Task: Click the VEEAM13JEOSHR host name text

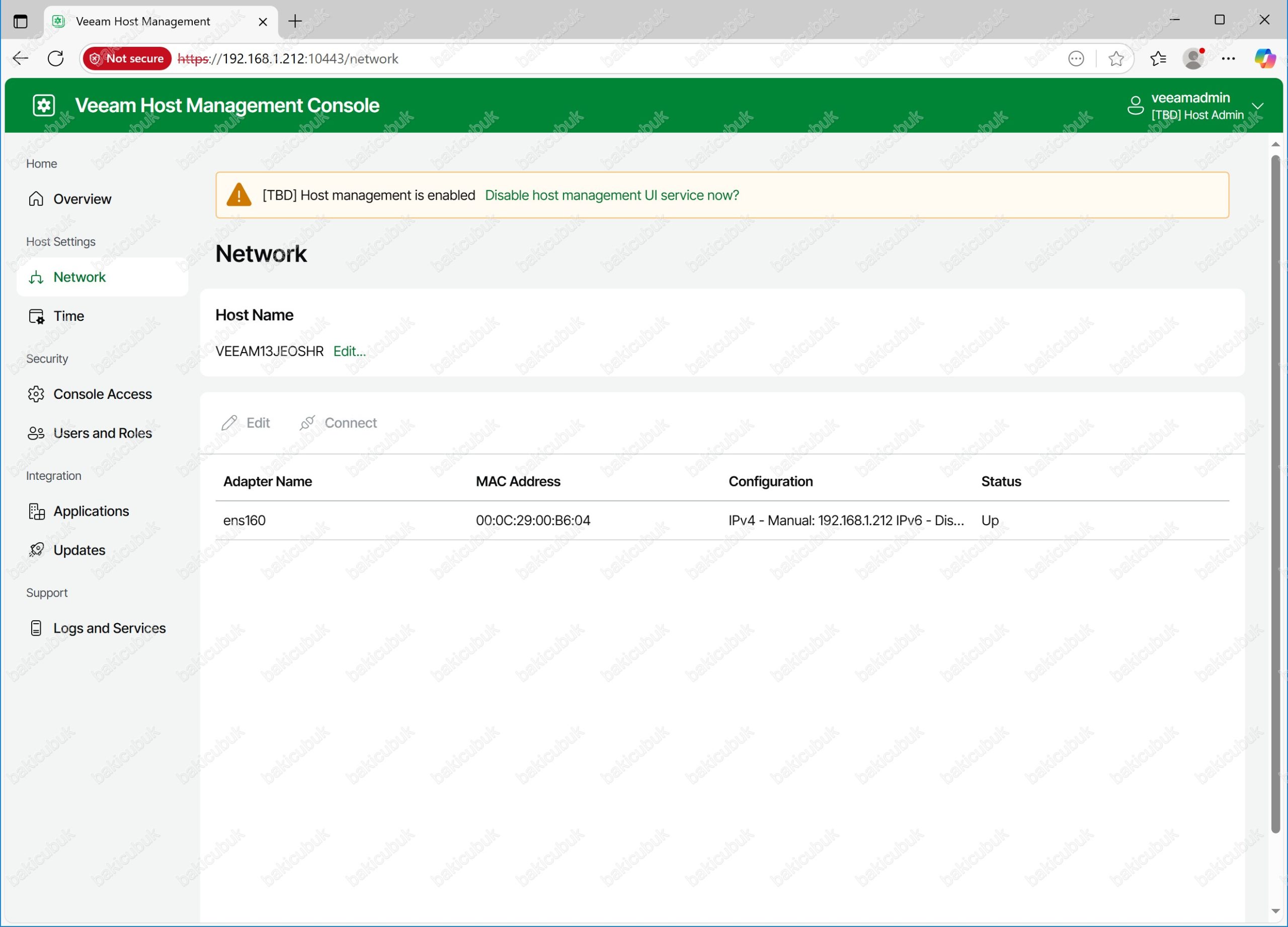Action: [269, 352]
